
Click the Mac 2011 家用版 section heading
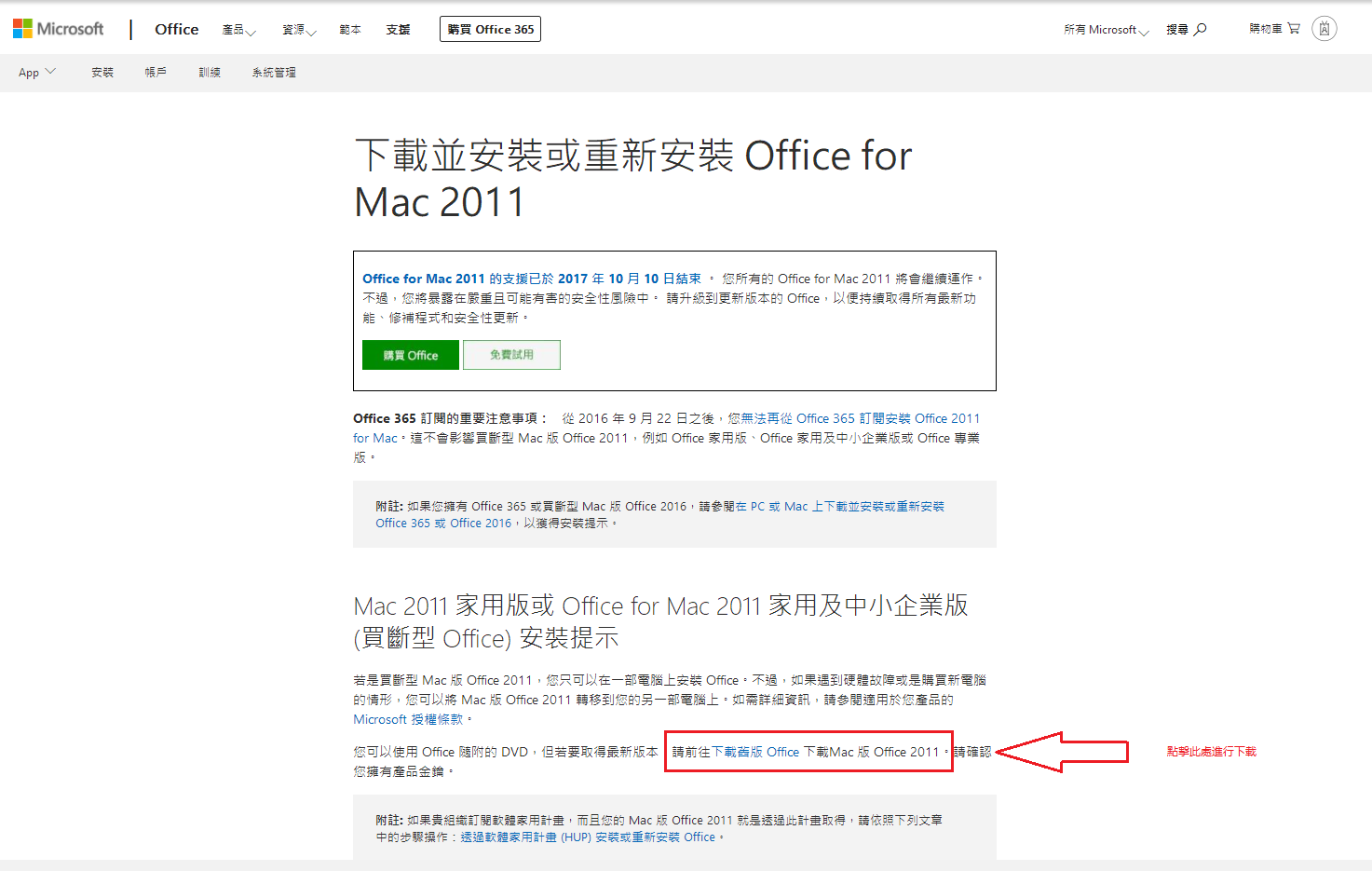(x=660, y=621)
